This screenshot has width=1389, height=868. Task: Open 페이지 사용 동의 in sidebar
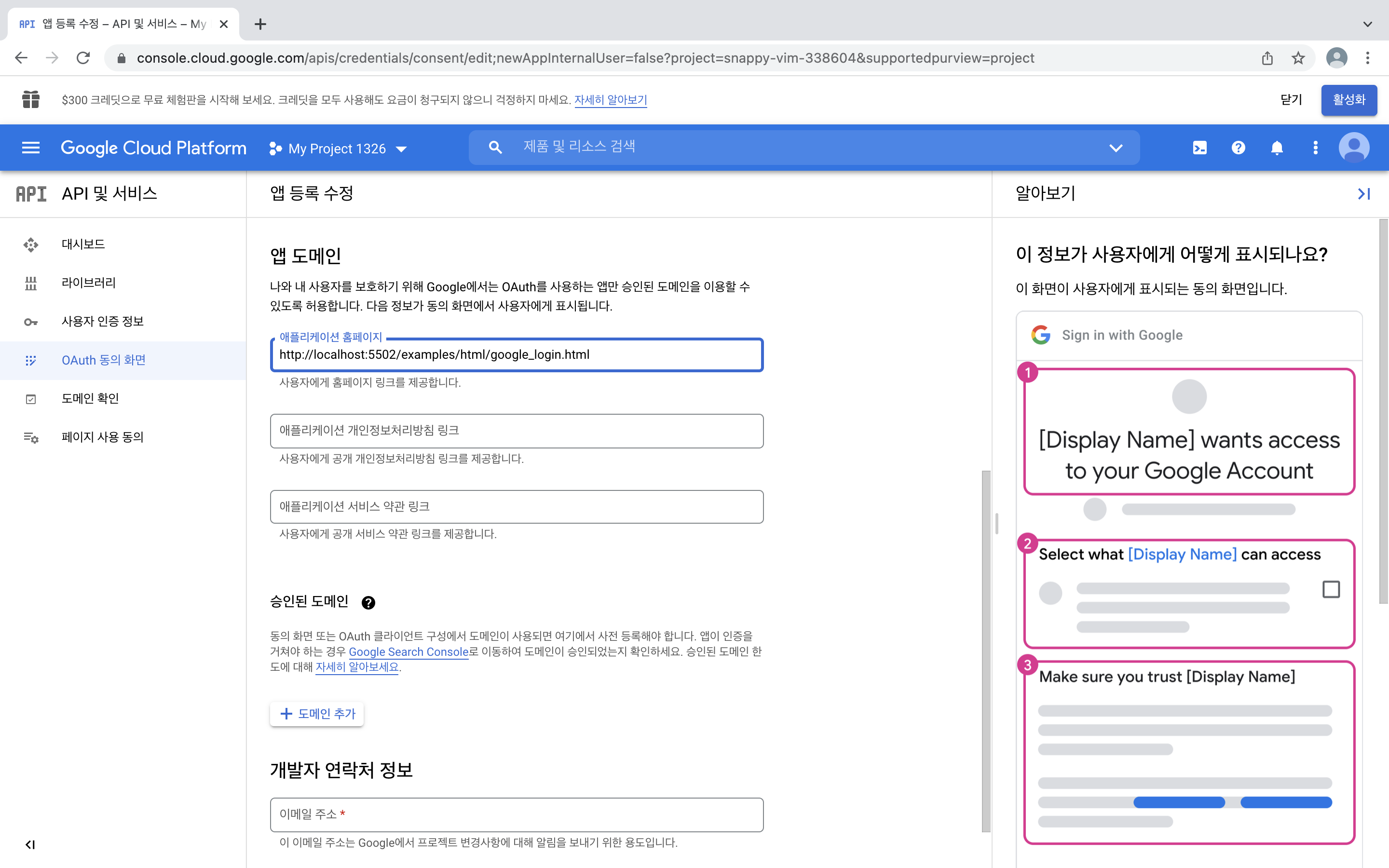click(103, 436)
